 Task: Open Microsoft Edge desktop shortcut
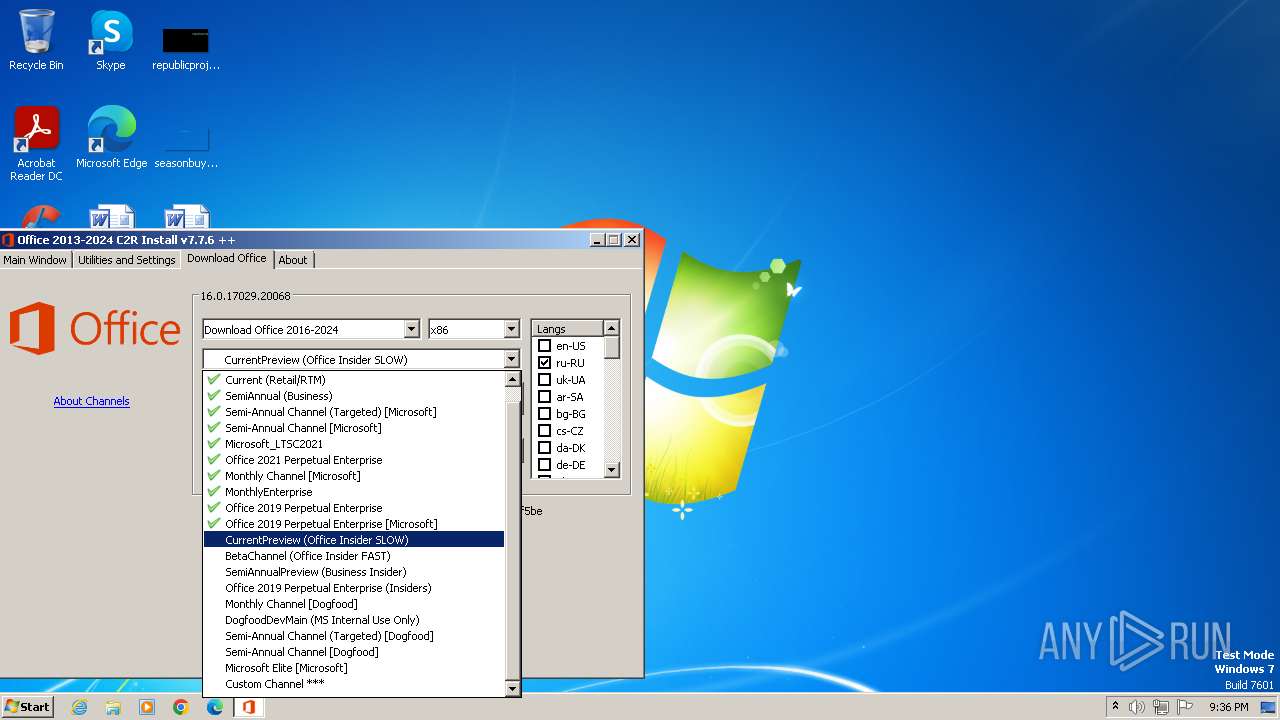point(111,137)
